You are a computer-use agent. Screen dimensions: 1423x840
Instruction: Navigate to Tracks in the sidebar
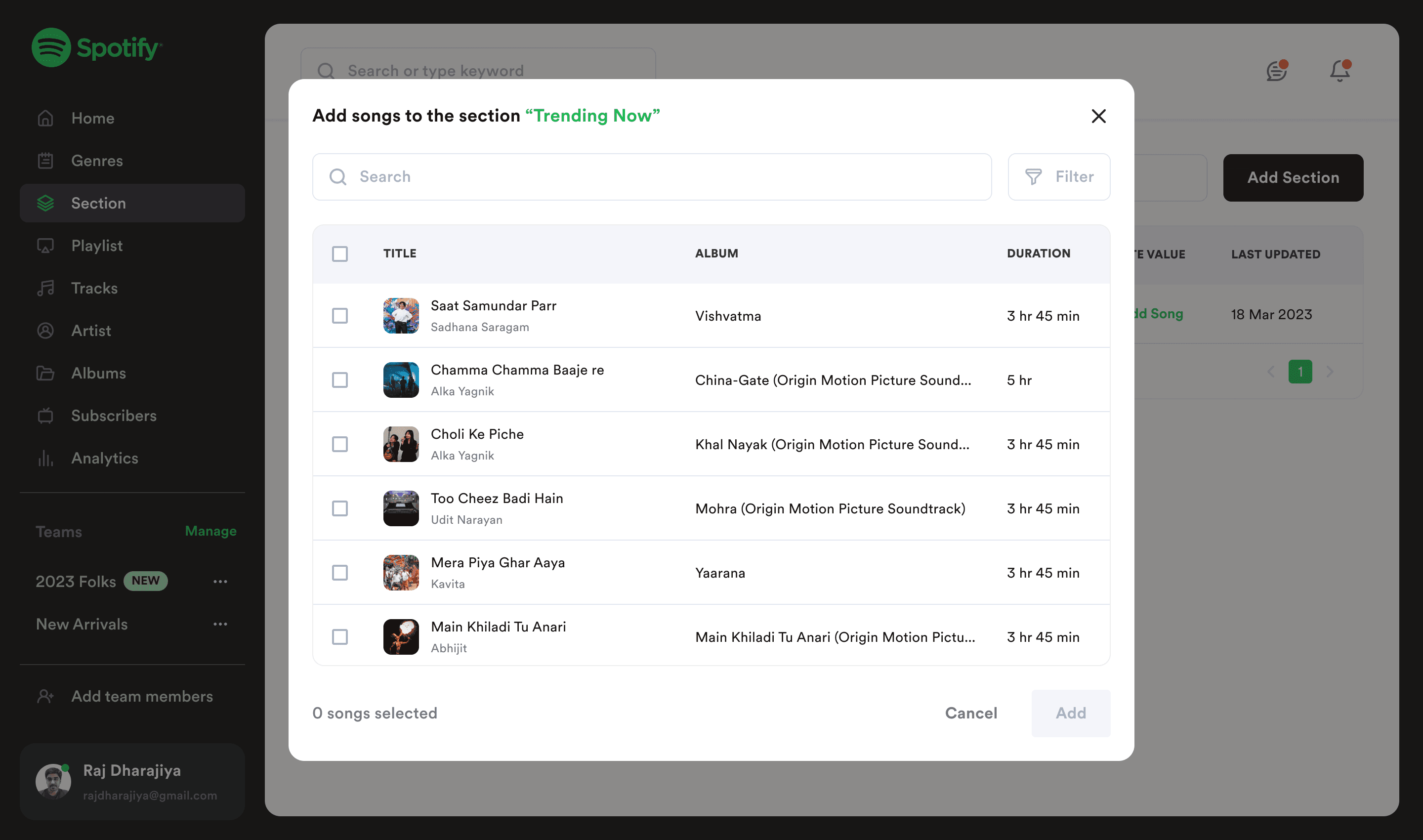[132, 288]
